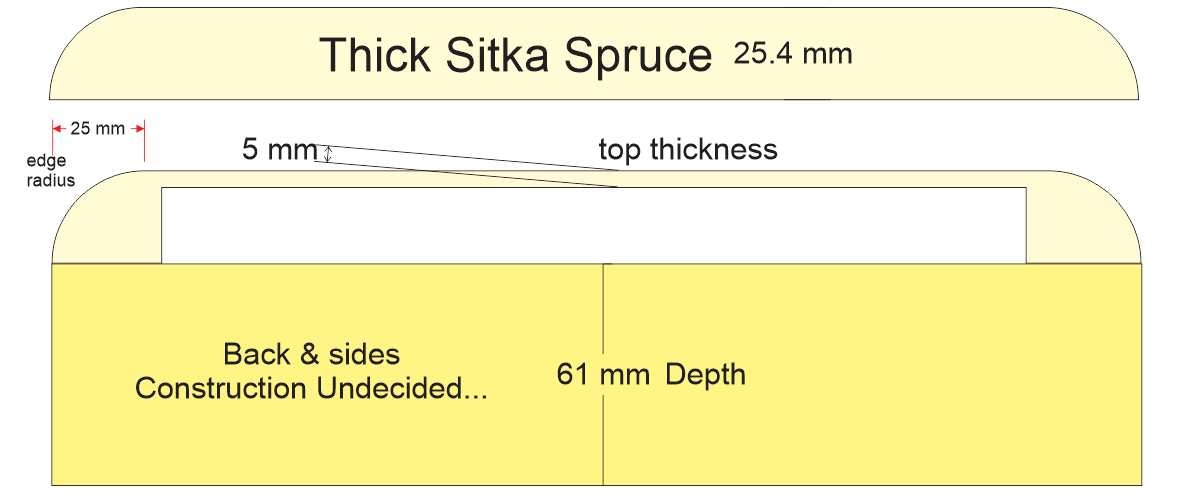
Task: Click the right red dimension arrow
Action: click(137, 129)
